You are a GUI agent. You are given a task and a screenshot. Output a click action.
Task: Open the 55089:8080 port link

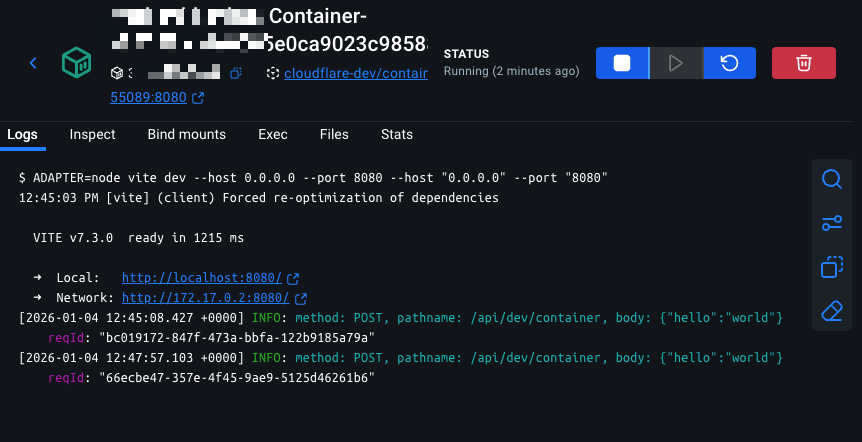click(150, 98)
